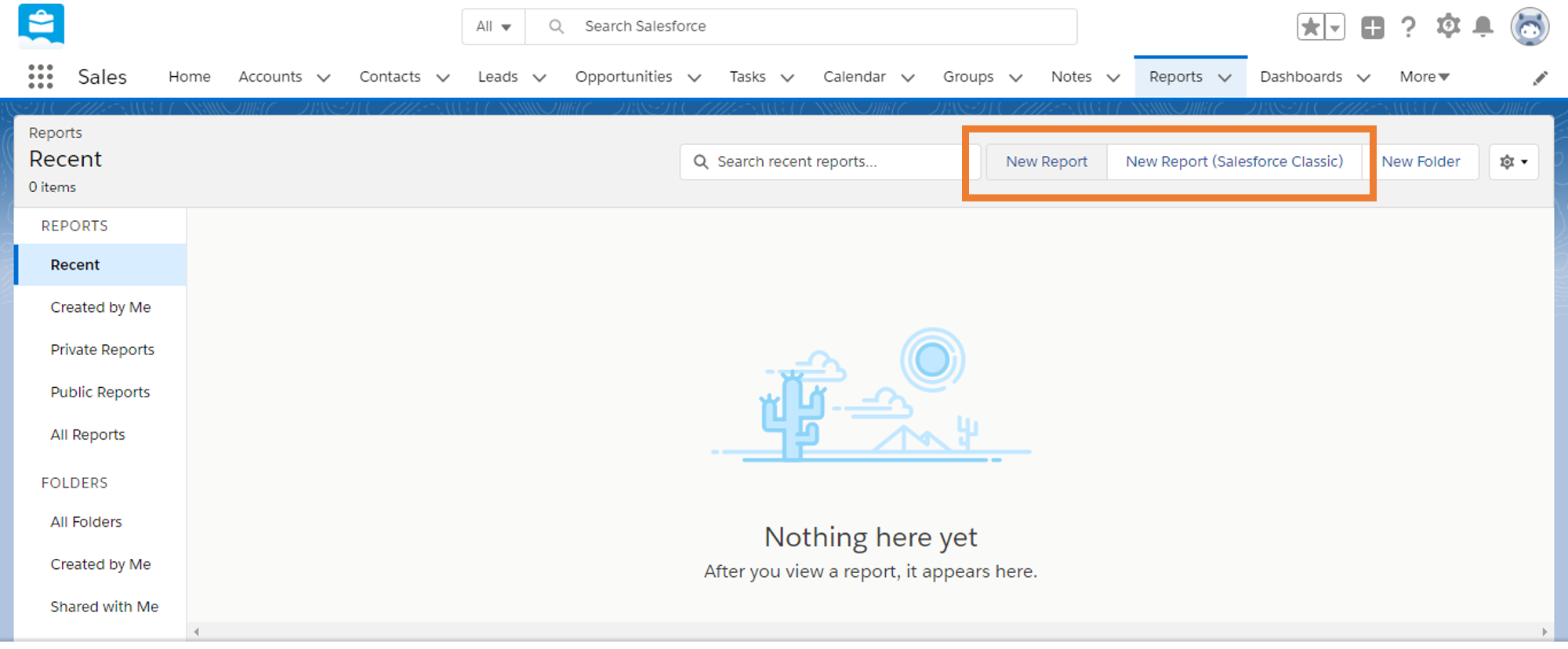This screenshot has height=649, width=1568.
Task: Expand the Reports tab chevron
Action: pos(1225,78)
